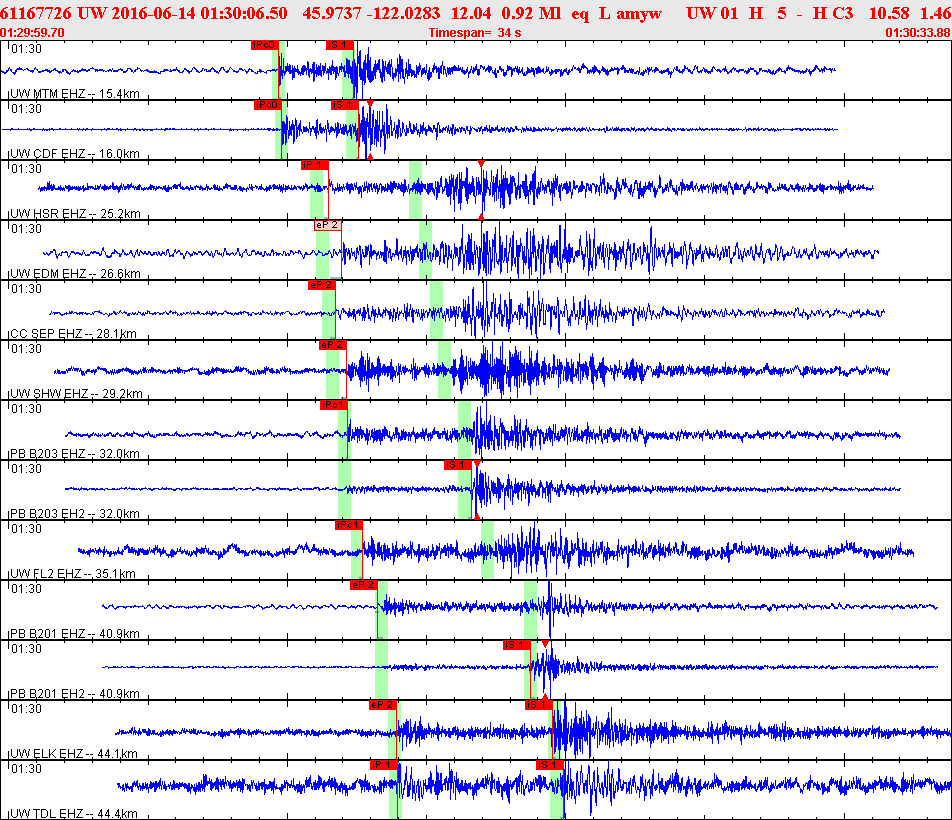The width and height of the screenshot is (952, 820).
Task: Select station label UW EDM EHZ -- 26.6km
Action: point(75,274)
